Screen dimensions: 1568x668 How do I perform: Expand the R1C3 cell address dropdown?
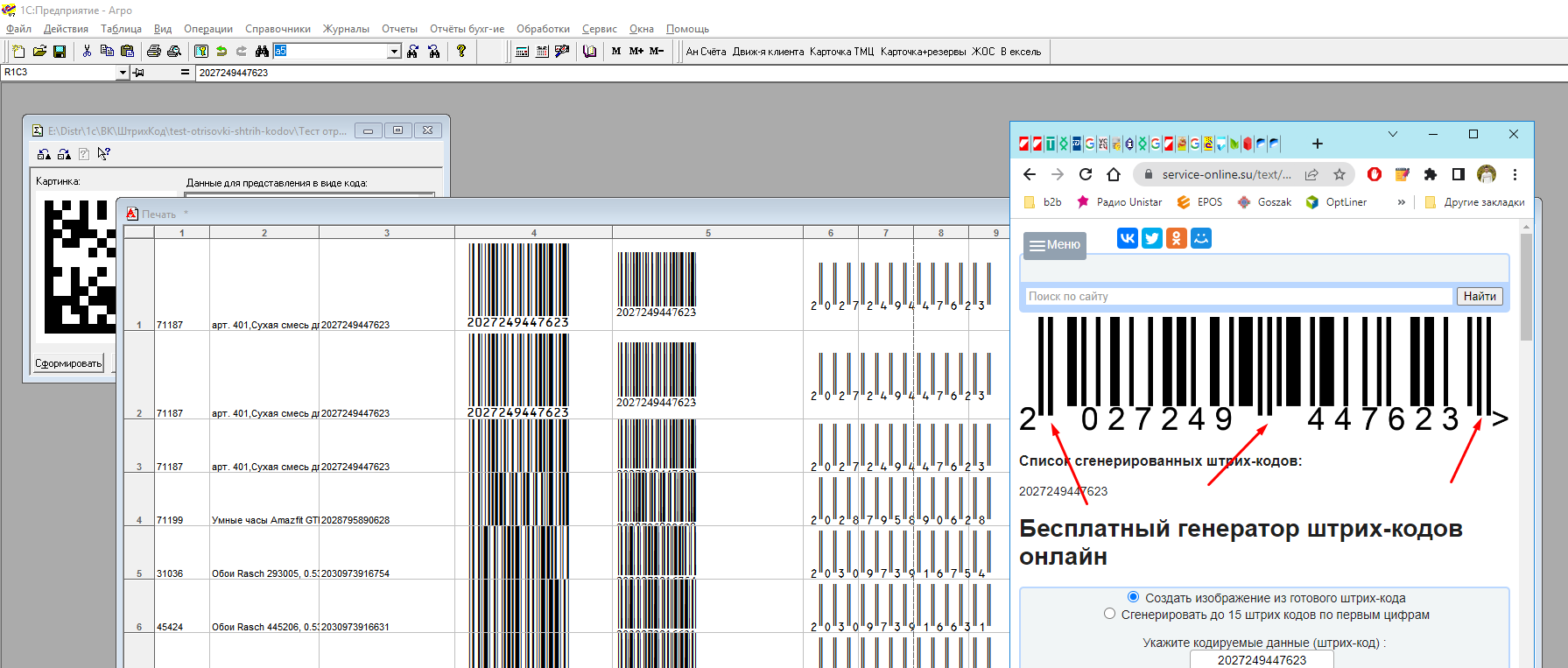tap(123, 73)
